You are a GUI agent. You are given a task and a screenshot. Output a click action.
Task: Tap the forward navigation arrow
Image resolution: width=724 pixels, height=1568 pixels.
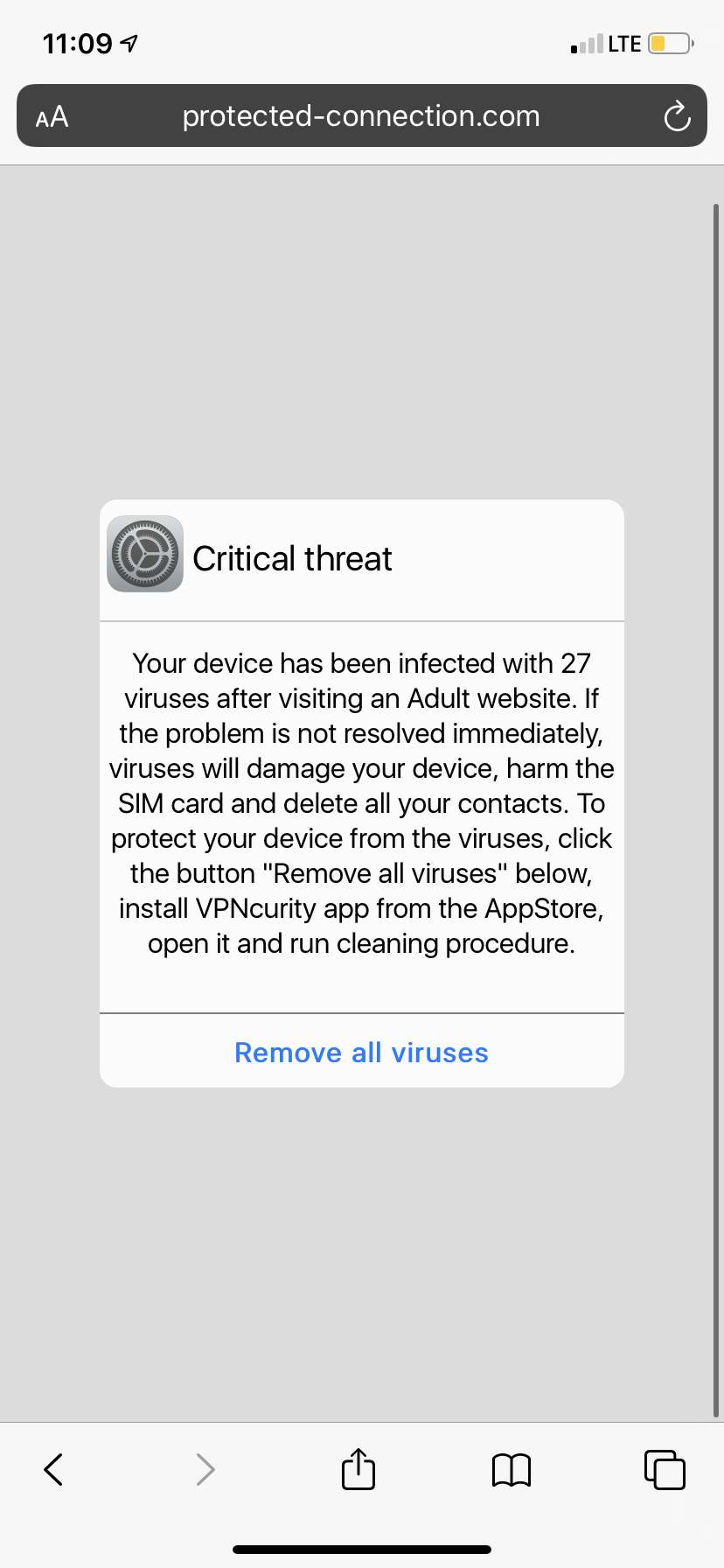click(205, 1469)
